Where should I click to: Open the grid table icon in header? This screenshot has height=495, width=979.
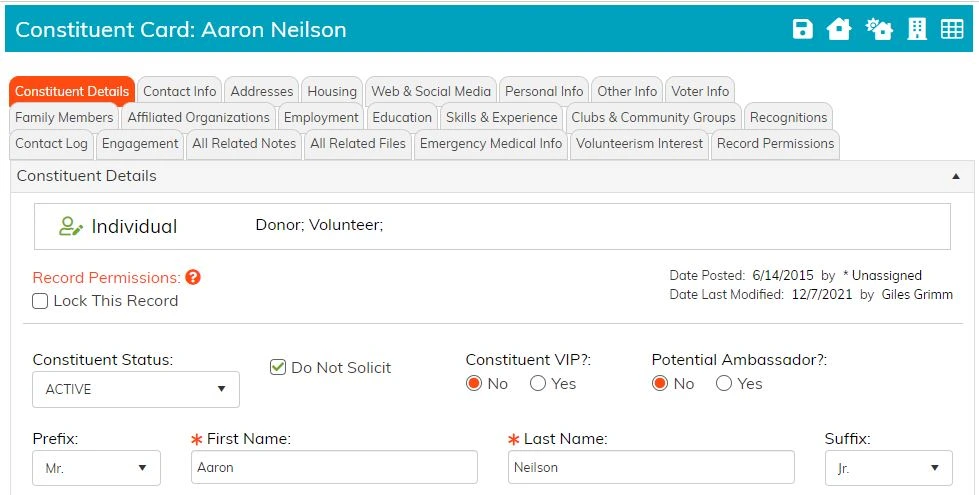pyautogui.click(x=952, y=29)
